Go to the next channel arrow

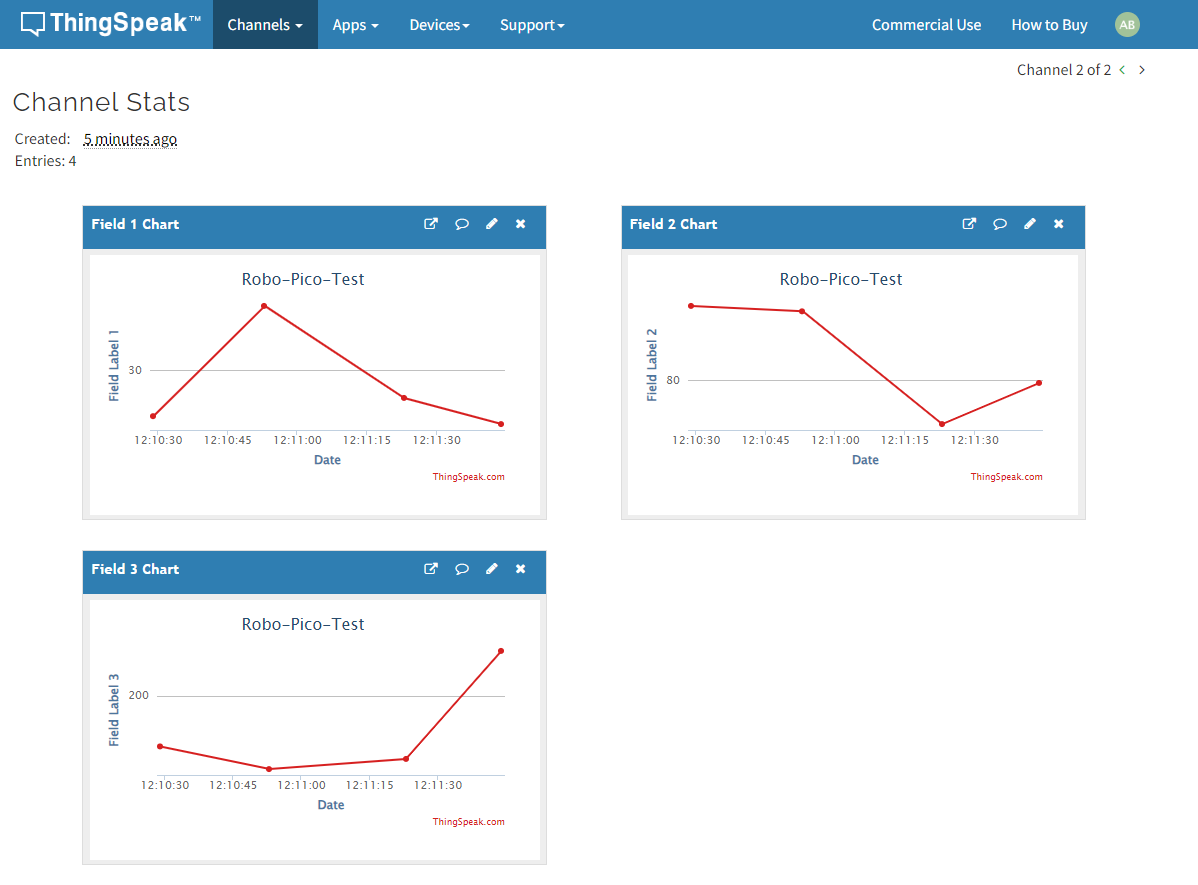[x=1142, y=70]
